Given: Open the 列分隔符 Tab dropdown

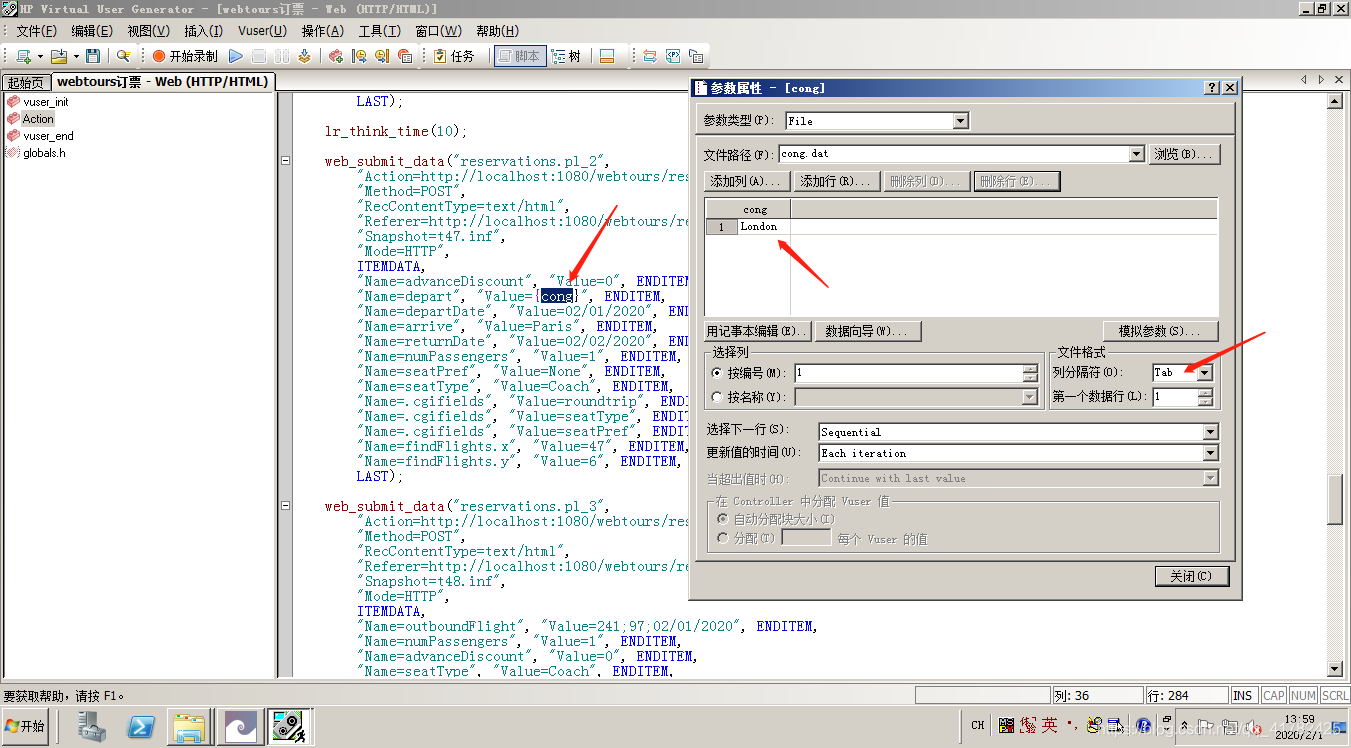Looking at the screenshot, I should coord(1204,372).
